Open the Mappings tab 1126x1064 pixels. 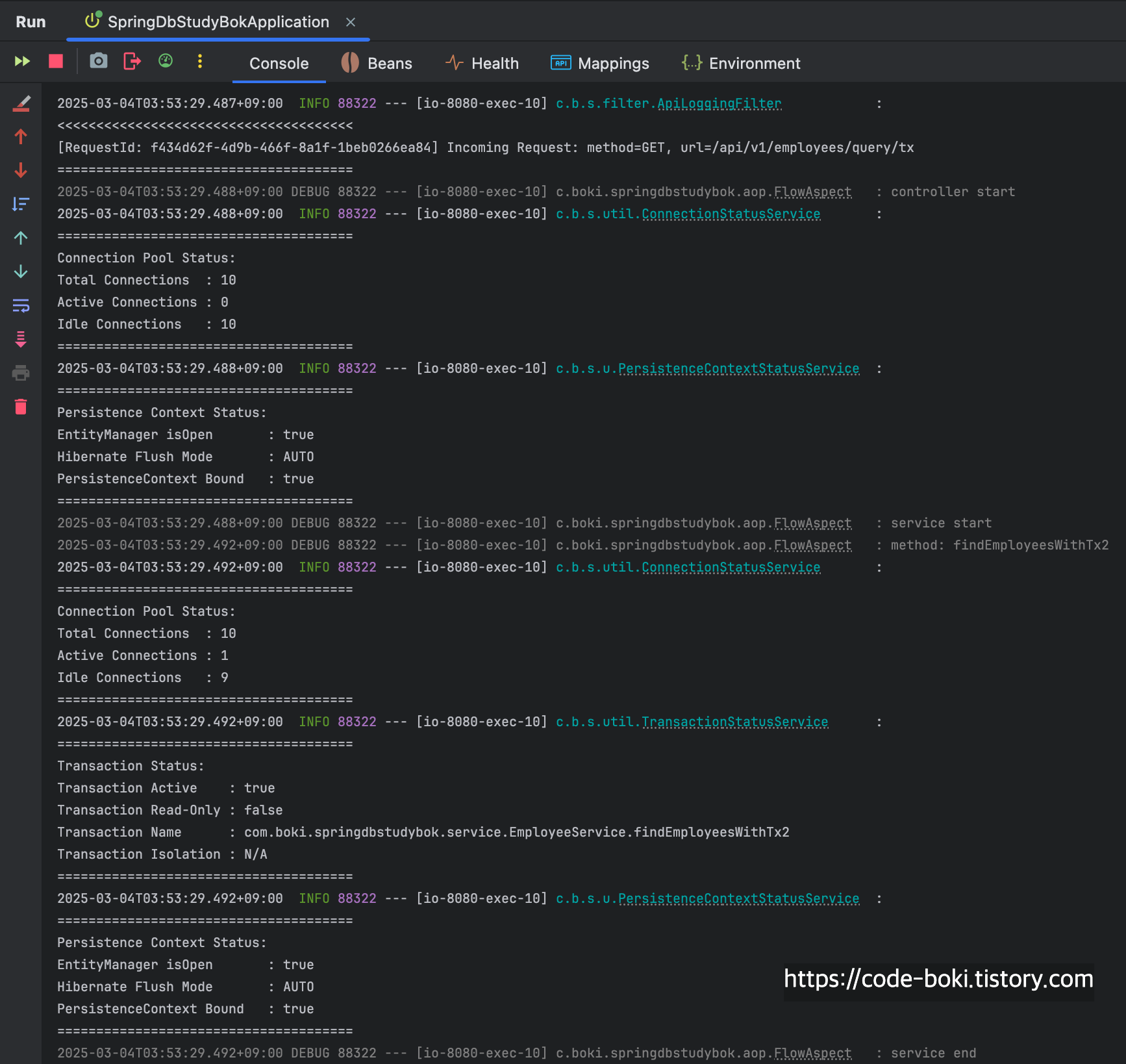(599, 63)
